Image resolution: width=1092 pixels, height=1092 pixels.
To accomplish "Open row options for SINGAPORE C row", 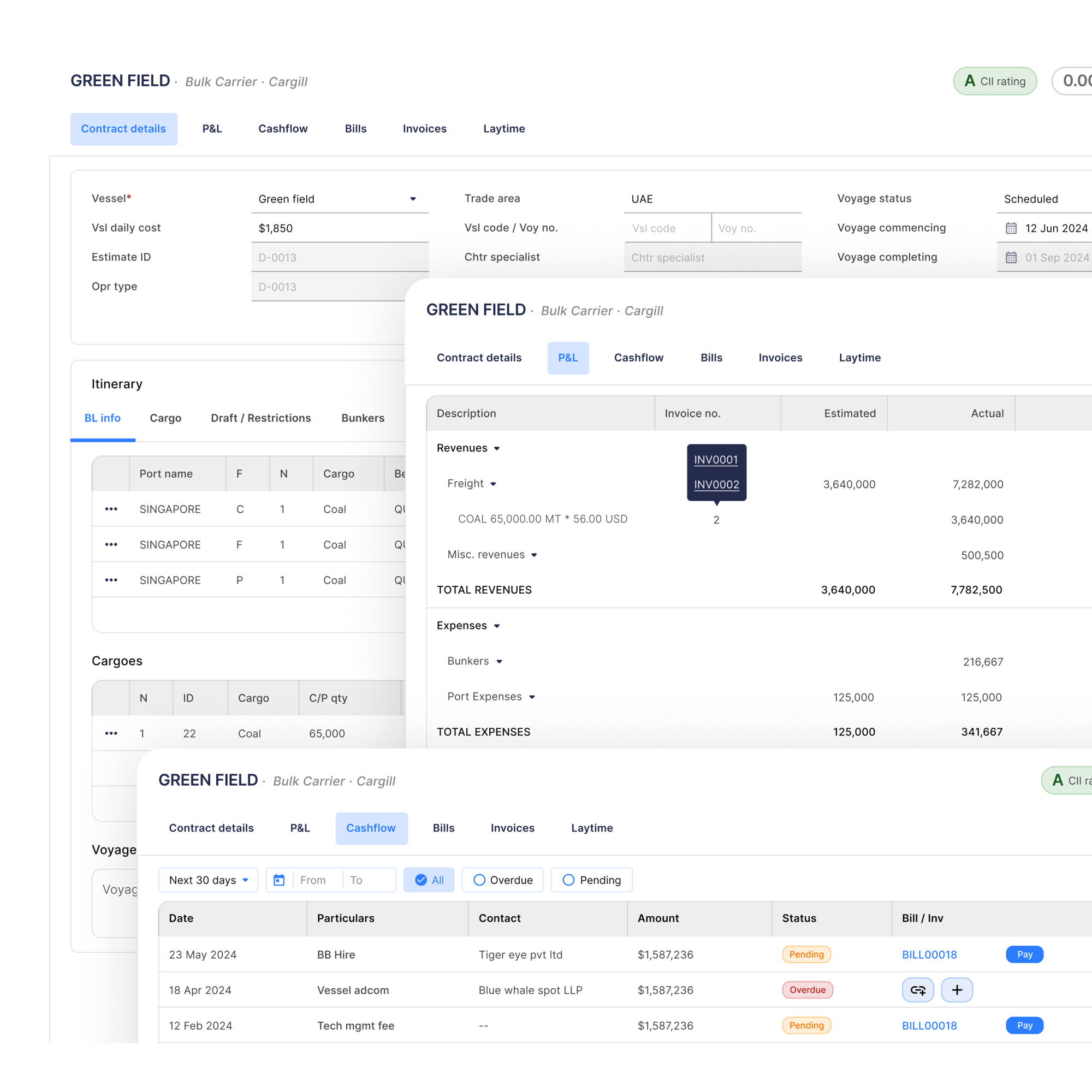I will point(111,509).
